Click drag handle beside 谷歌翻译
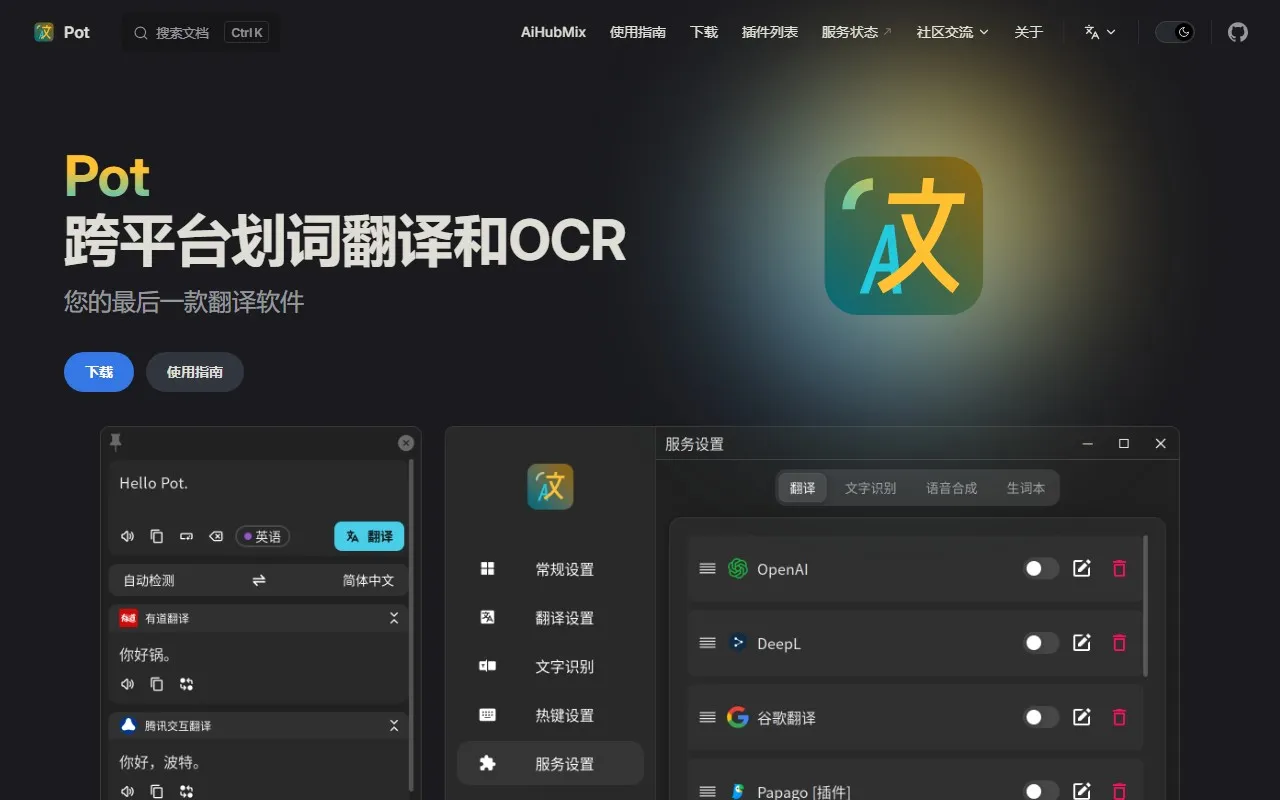Screen dimensions: 1280x800 [707, 717]
